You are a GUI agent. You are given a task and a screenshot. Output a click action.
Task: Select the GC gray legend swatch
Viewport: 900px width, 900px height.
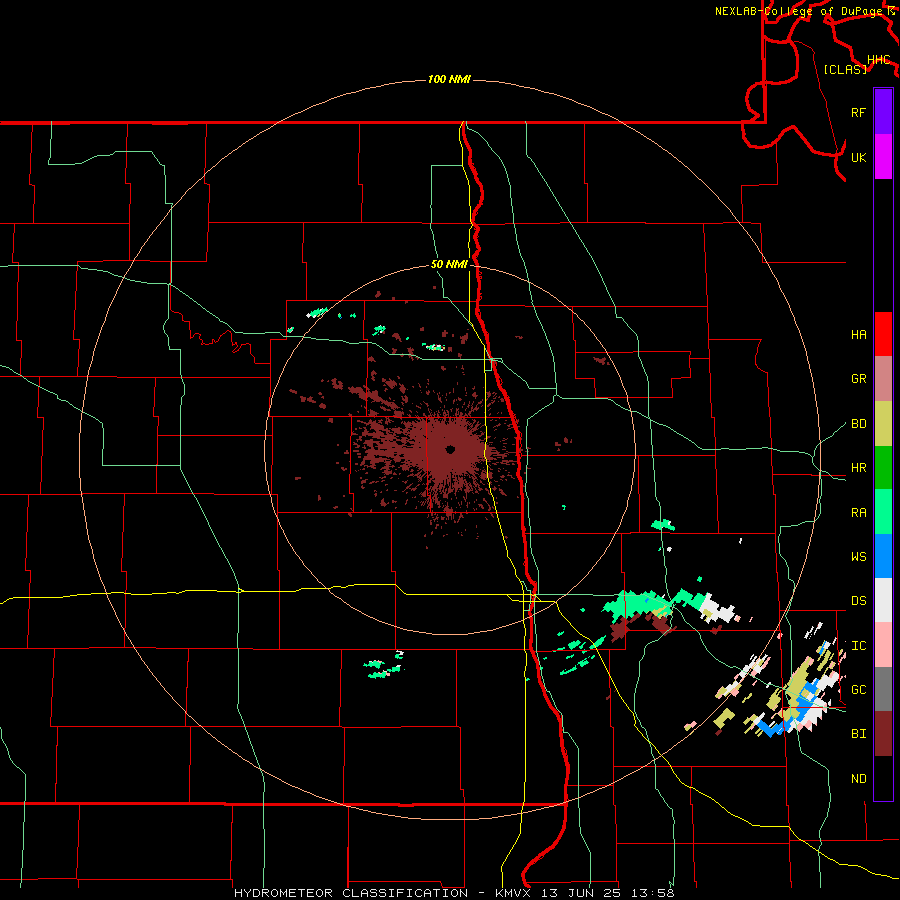(883, 689)
